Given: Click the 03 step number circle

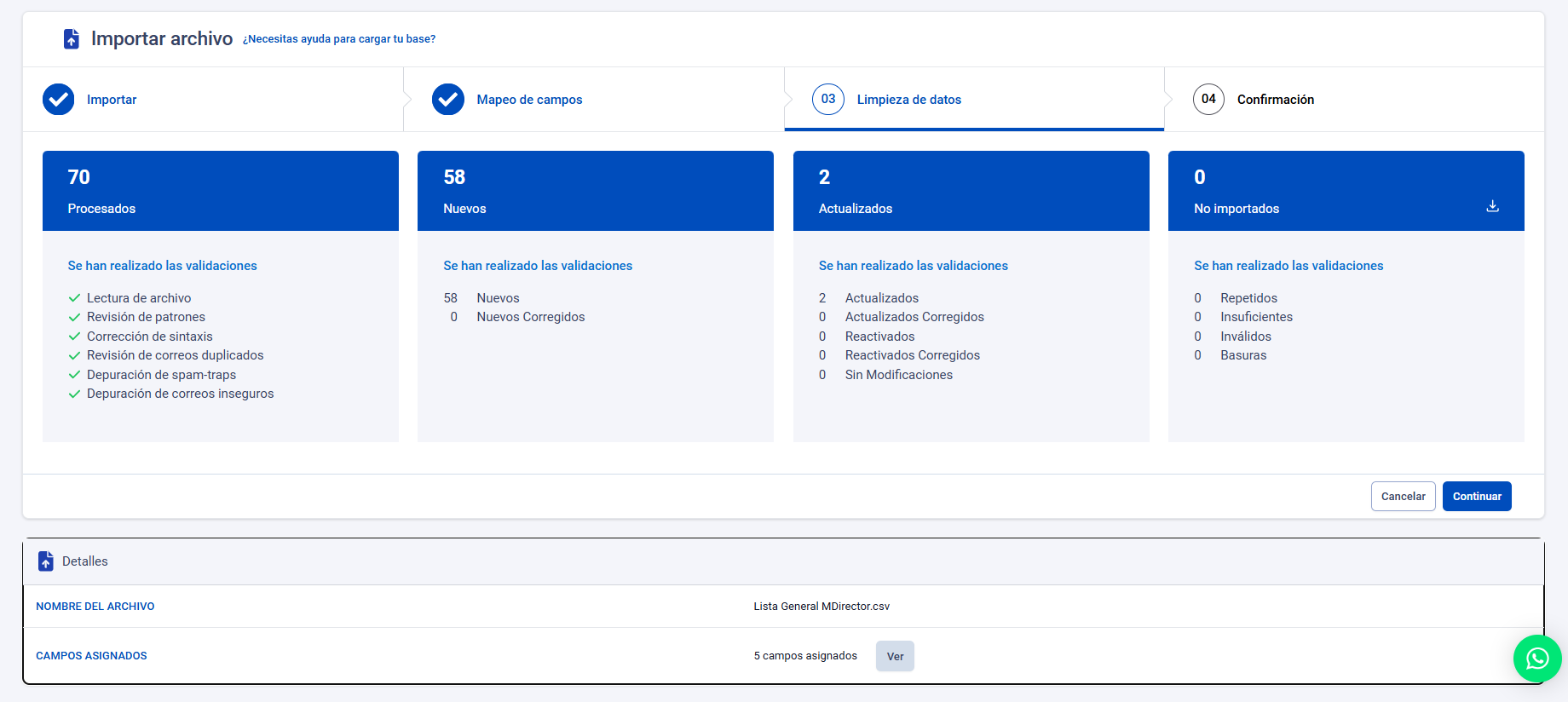Looking at the screenshot, I should (827, 100).
